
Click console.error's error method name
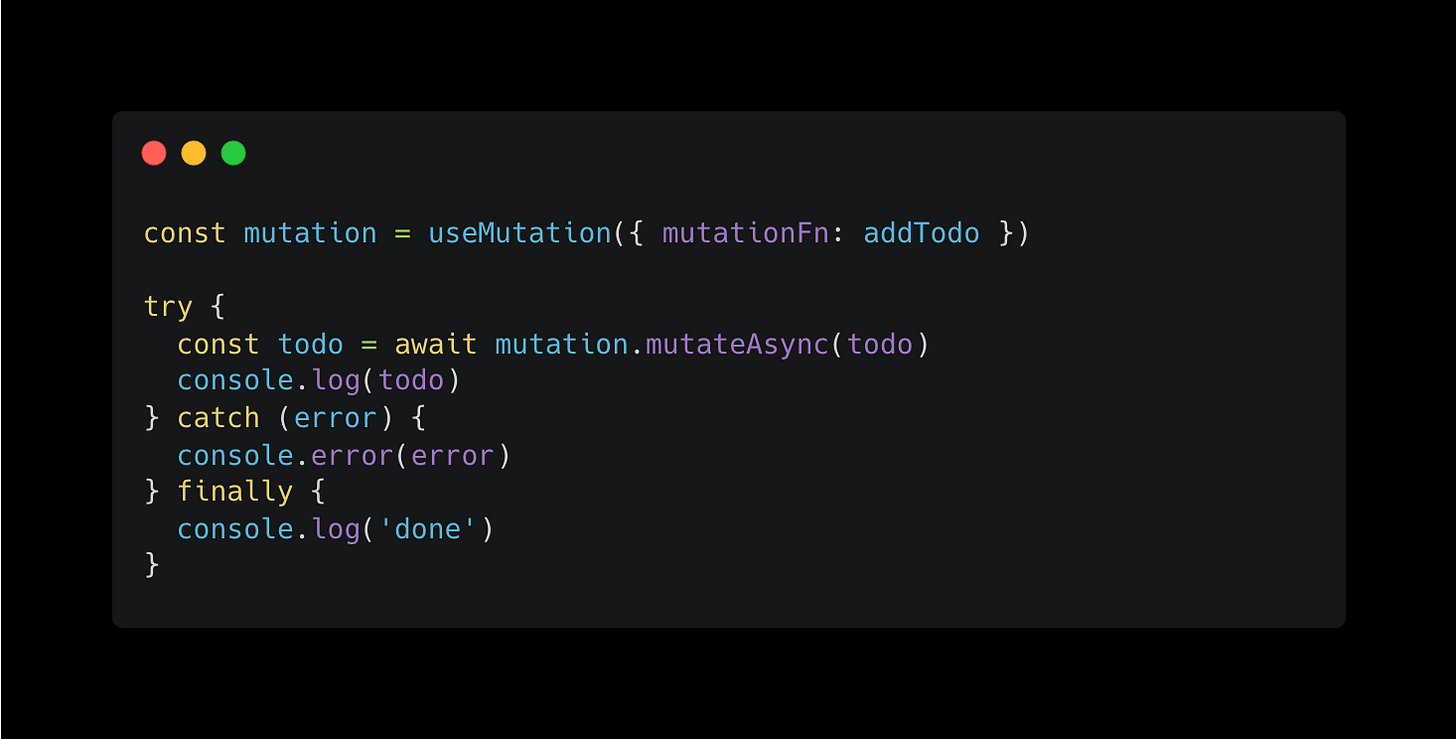coord(352,455)
